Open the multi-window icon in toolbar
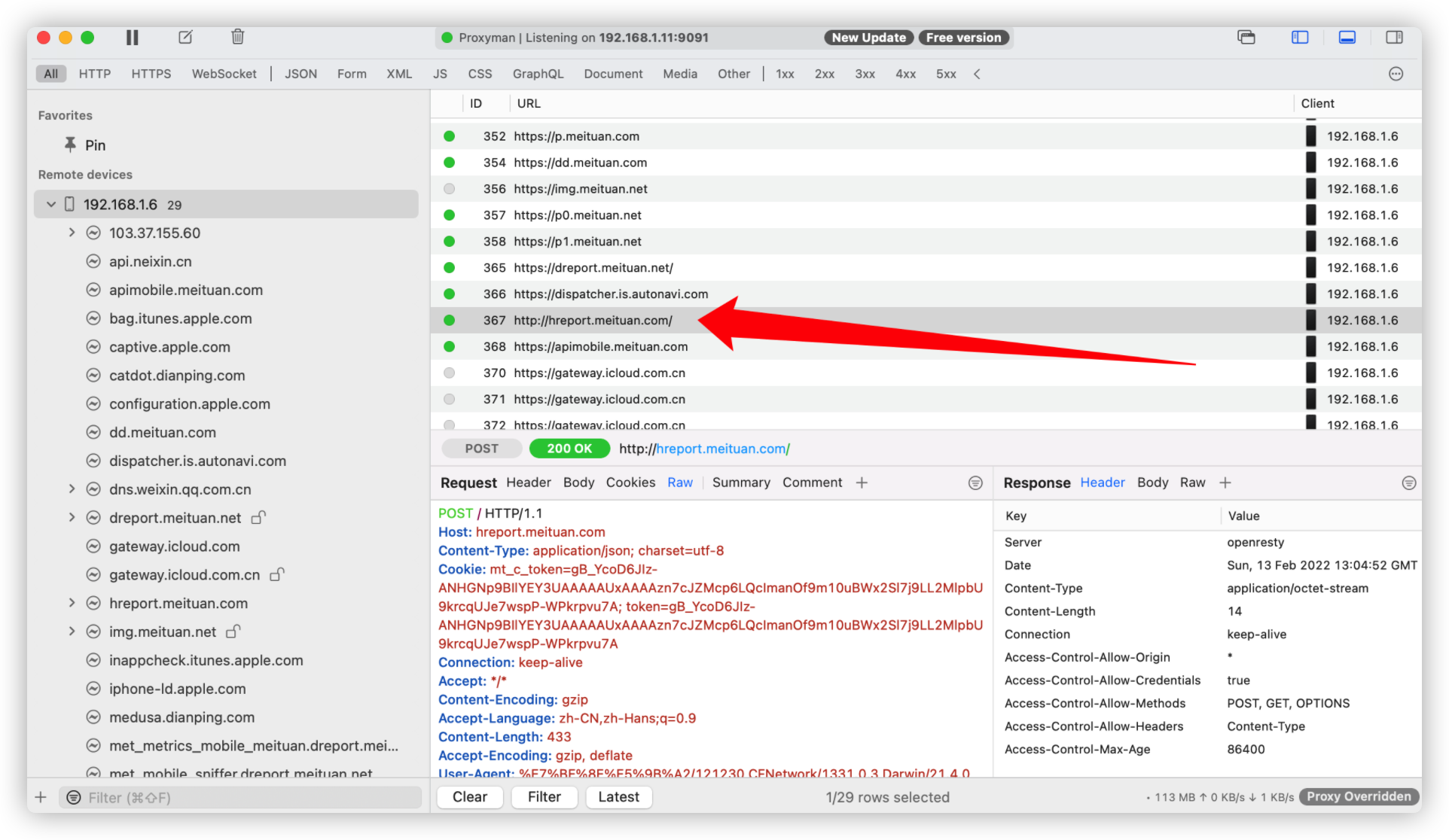The height and width of the screenshot is (840, 1449). pos(1246,37)
